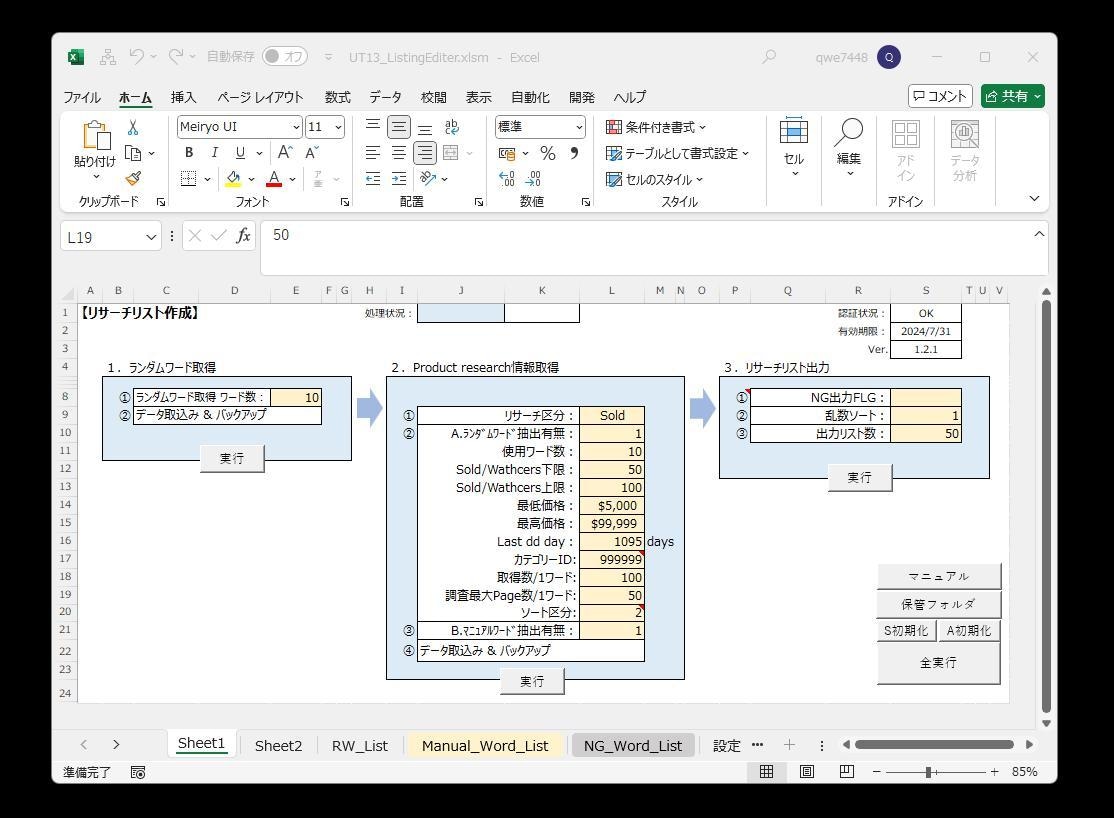
Task: Apply Percent Style formatting
Action: point(548,153)
